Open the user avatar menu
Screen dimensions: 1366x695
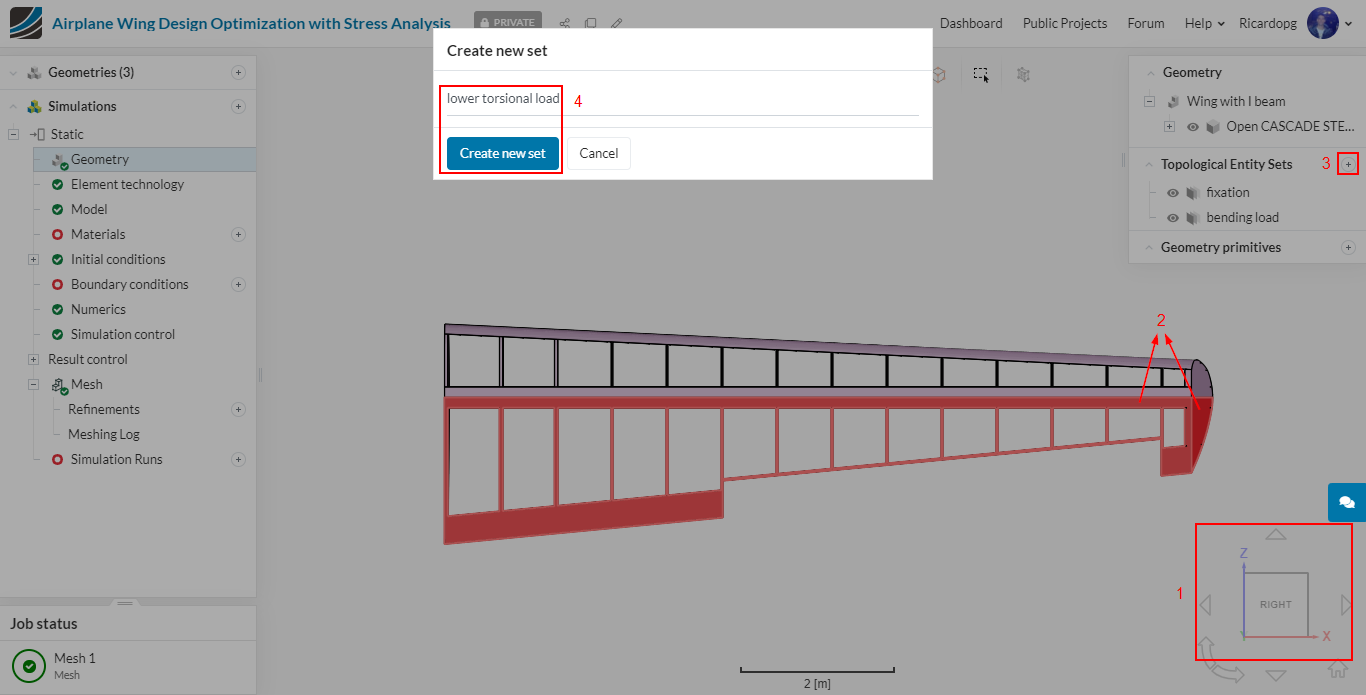click(1329, 23)
